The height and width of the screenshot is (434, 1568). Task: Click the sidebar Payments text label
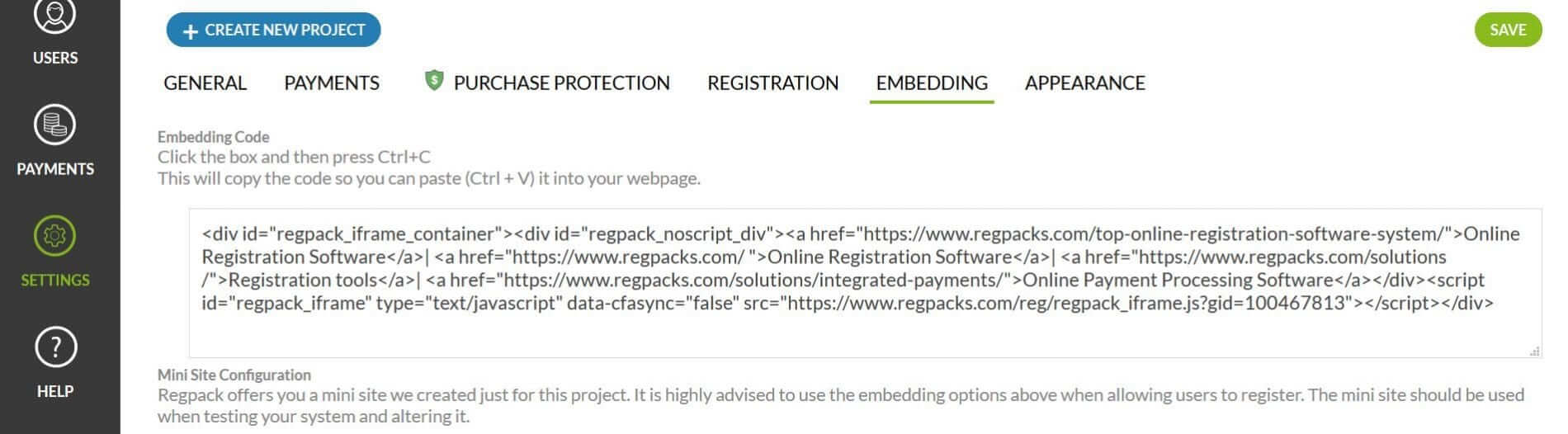(x=55, y=169)
